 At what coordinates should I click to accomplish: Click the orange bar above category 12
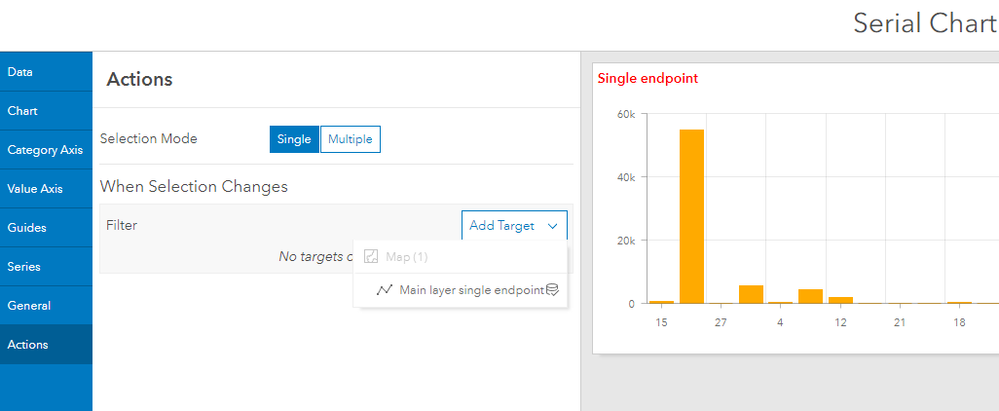(840, 300)
